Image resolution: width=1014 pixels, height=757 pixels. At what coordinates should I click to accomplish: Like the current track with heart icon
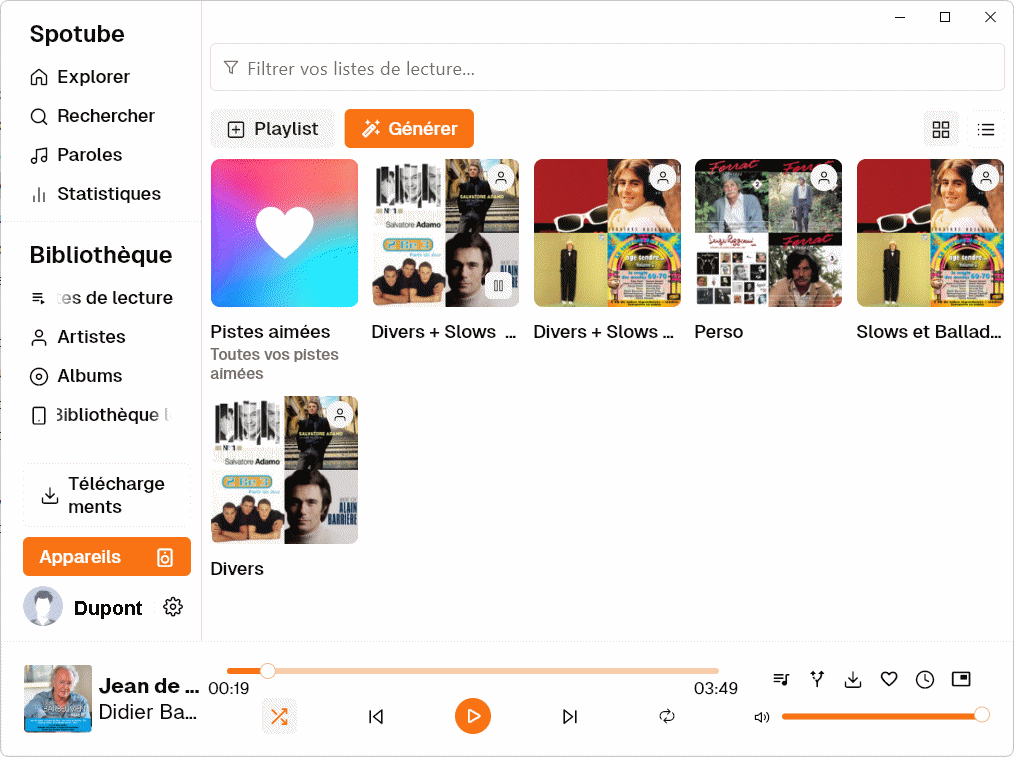coord(889,680)
